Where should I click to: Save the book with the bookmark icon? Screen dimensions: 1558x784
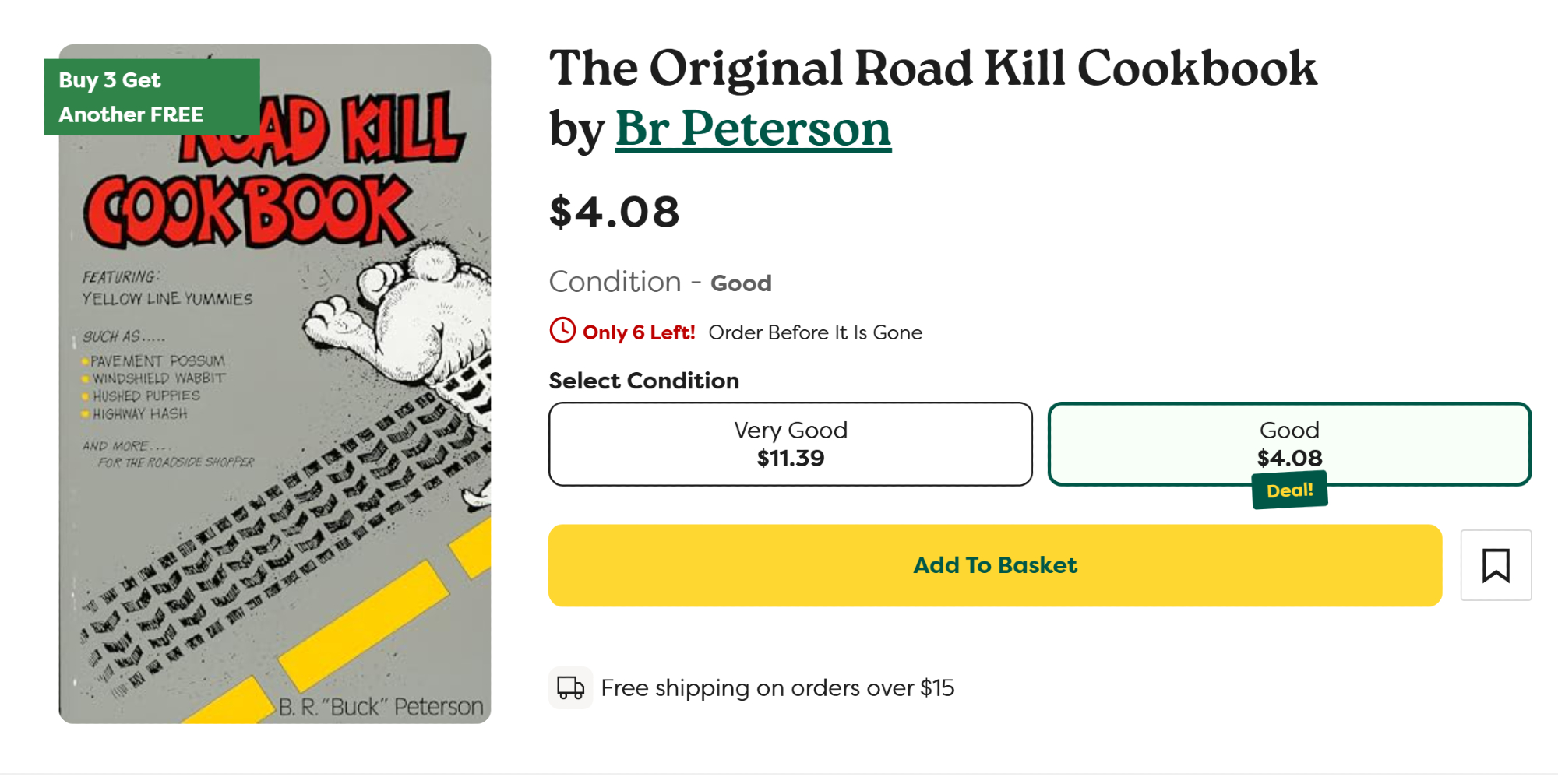pos(1495,565)
